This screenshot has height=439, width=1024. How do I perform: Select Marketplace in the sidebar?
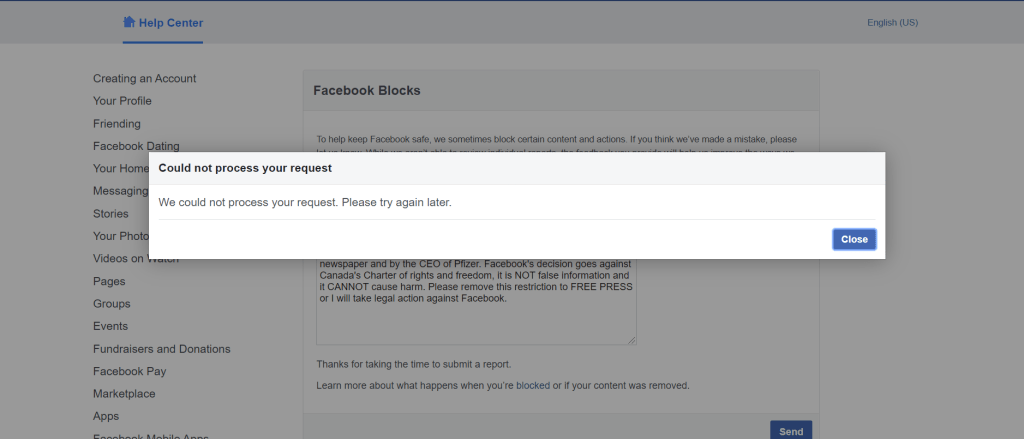coord(124,394)
